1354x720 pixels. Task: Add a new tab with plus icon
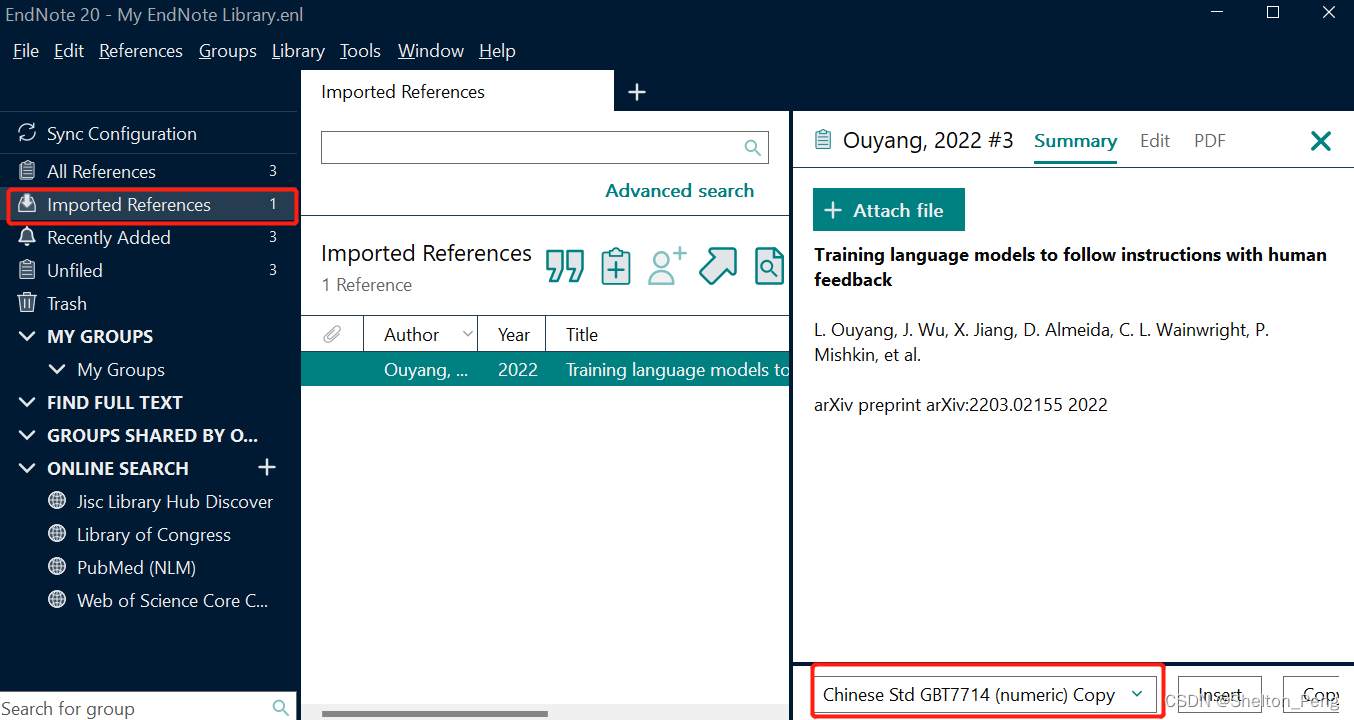click(x=637, y=92)
